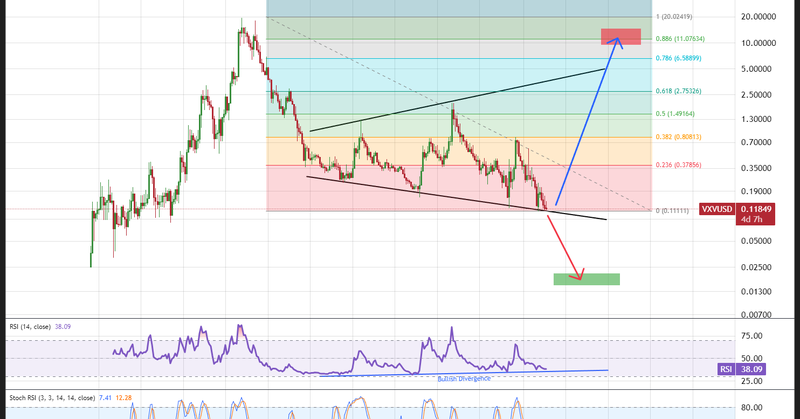
Task: Open the RSI (14, close) indicator legend
Action: tap(30, 327)
